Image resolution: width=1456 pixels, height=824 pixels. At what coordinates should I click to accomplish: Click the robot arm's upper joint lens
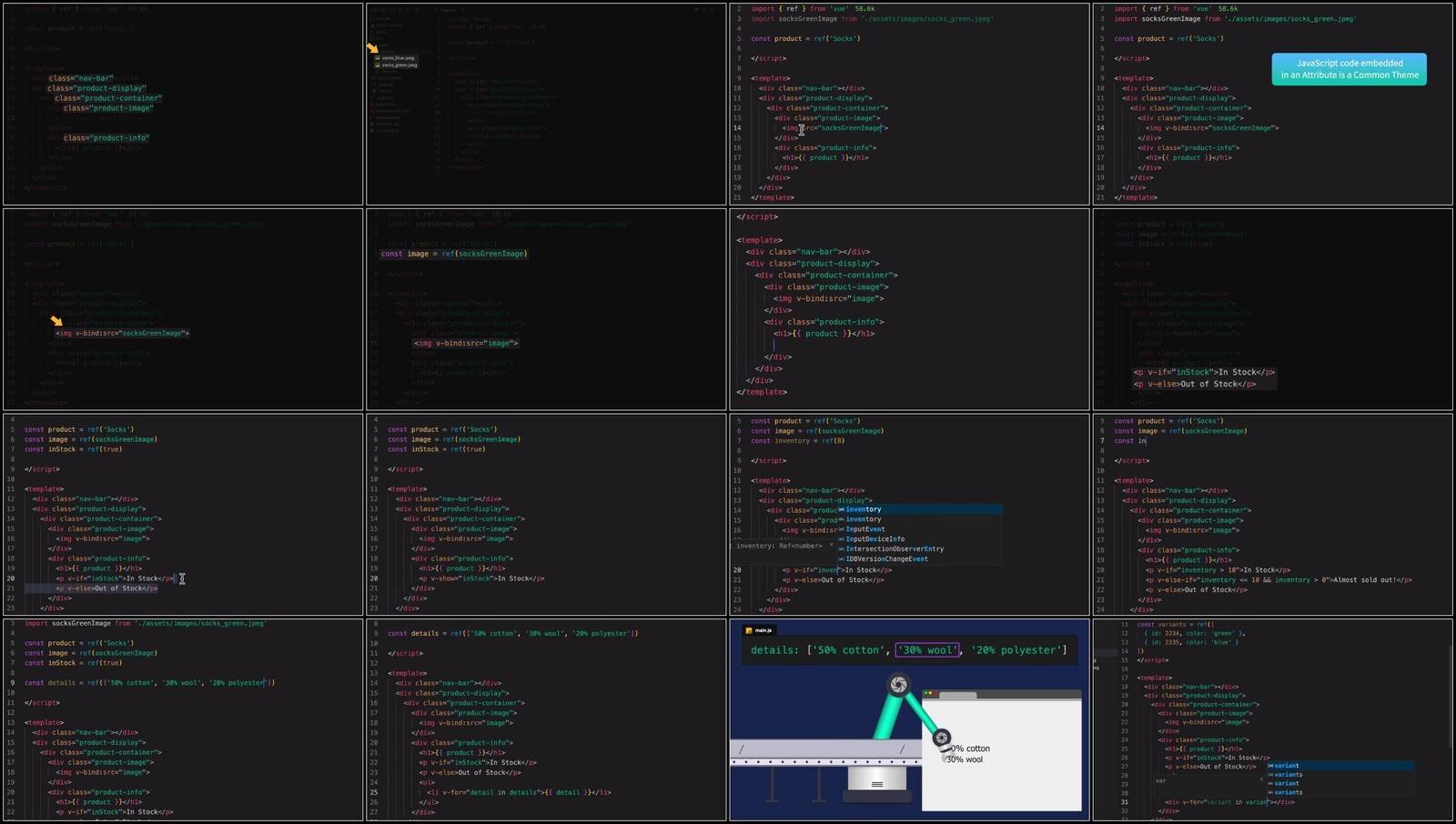(x=898, y=685)
